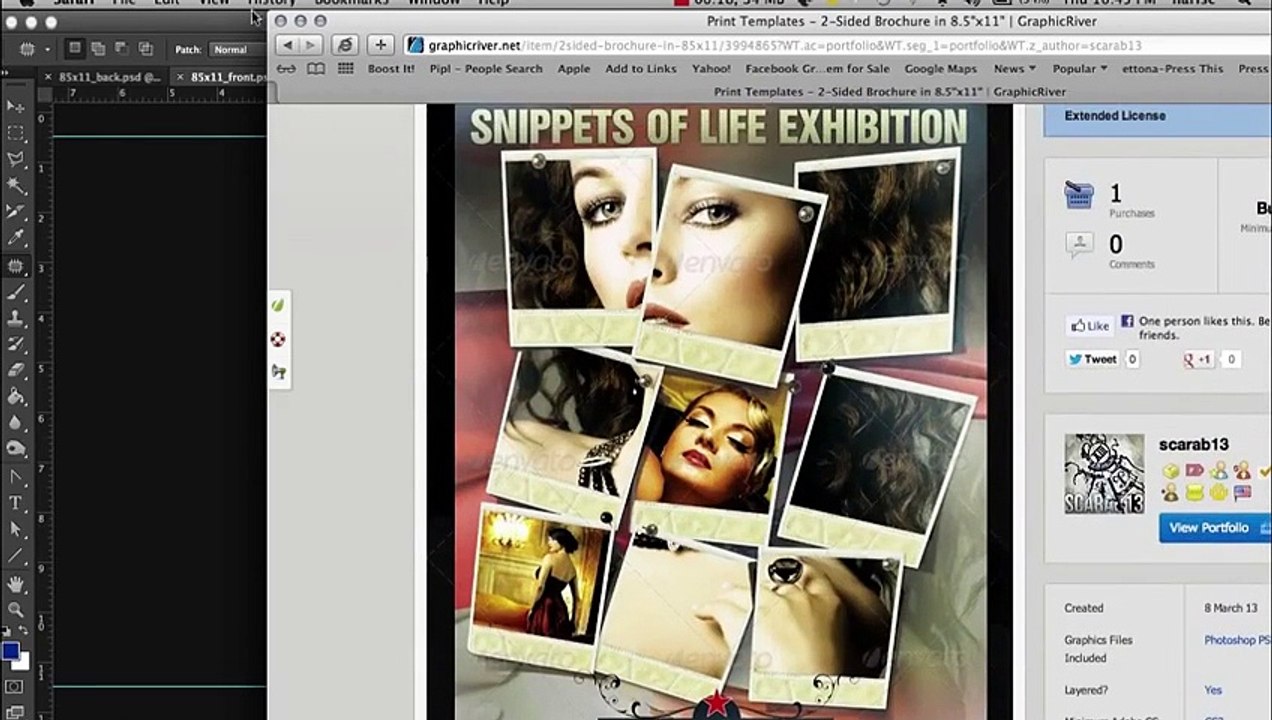Image resolution: width=1272 pixels, height=720 pixels.
Task: Open the Safari application menu
Action: tap(74, 3)
